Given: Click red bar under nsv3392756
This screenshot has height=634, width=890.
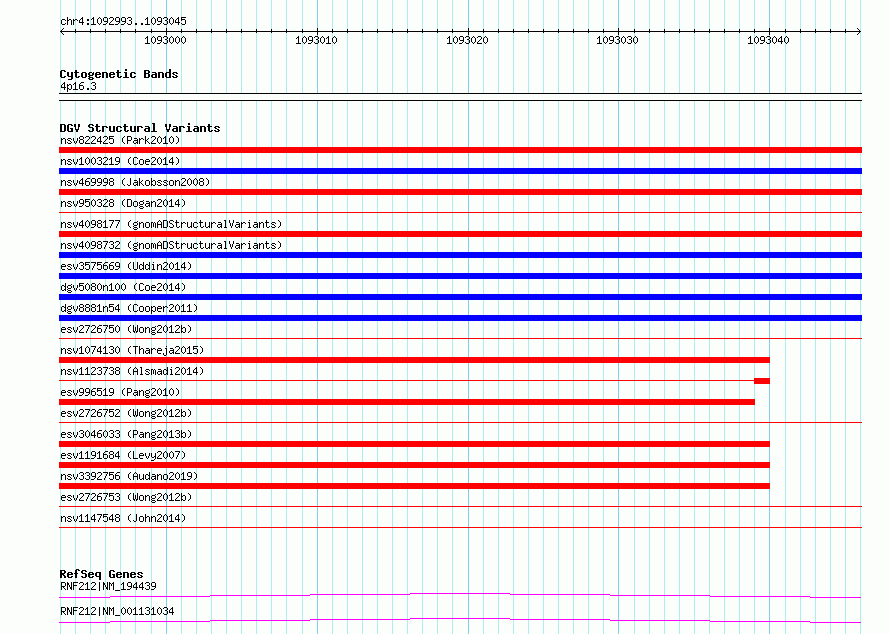Looking at the screenshot, I should click(414, 486).
